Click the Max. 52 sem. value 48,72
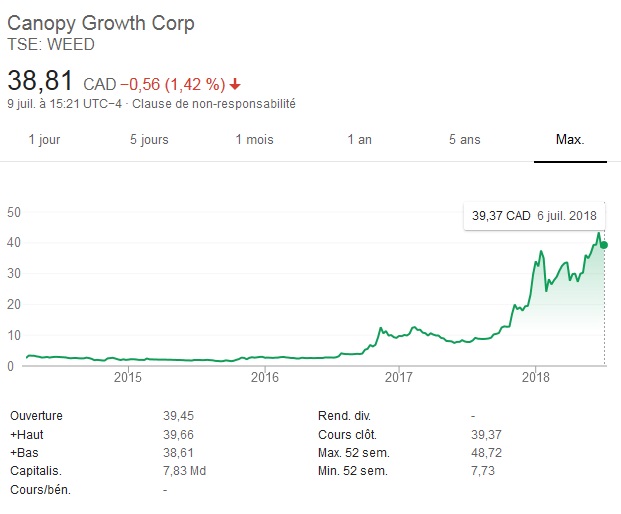This screenshot has width=621, height=514. pyautogui.click(x=488, y=452)
